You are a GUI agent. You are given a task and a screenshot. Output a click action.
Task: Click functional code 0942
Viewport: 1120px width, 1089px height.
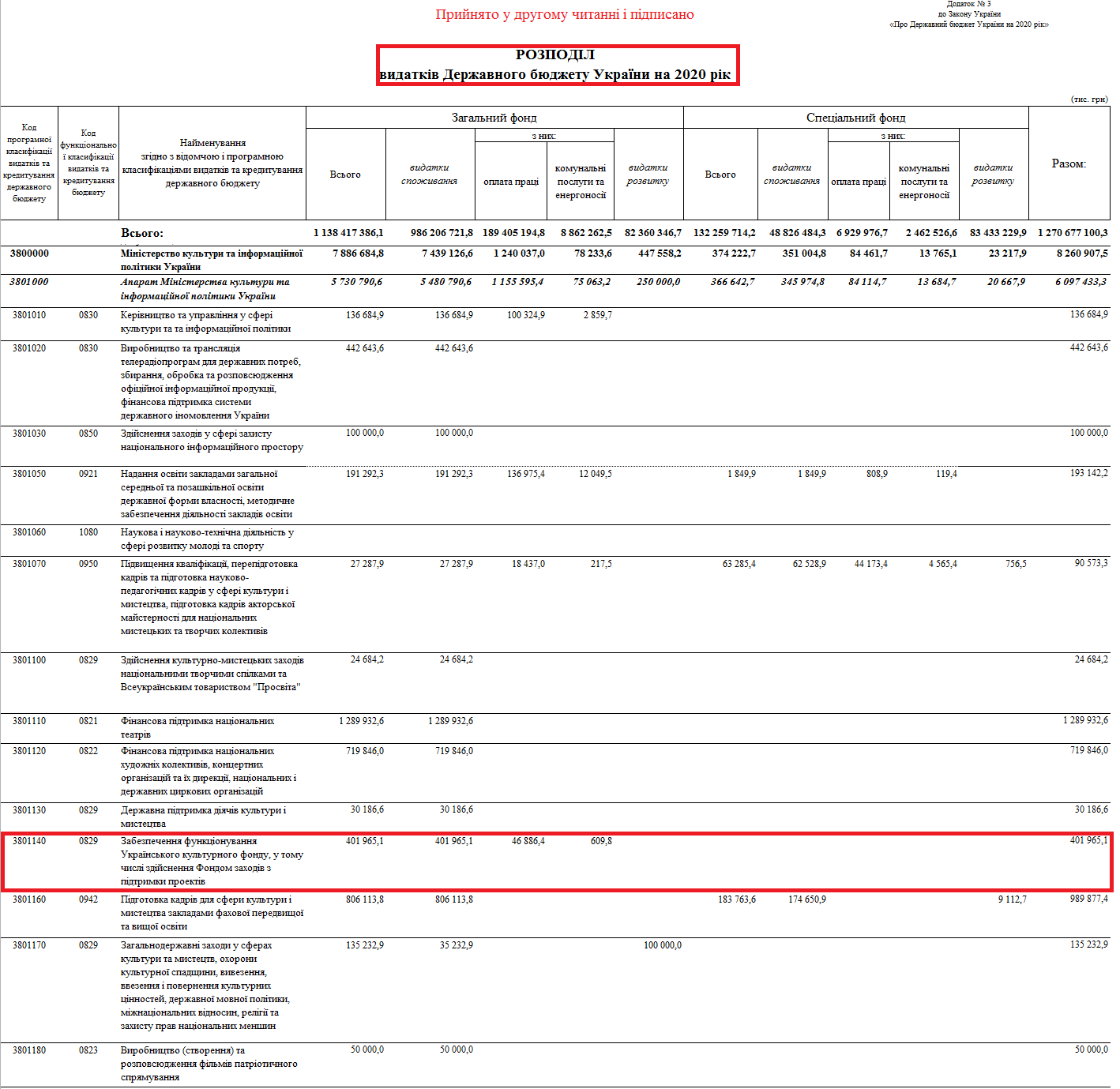[88, 899]
